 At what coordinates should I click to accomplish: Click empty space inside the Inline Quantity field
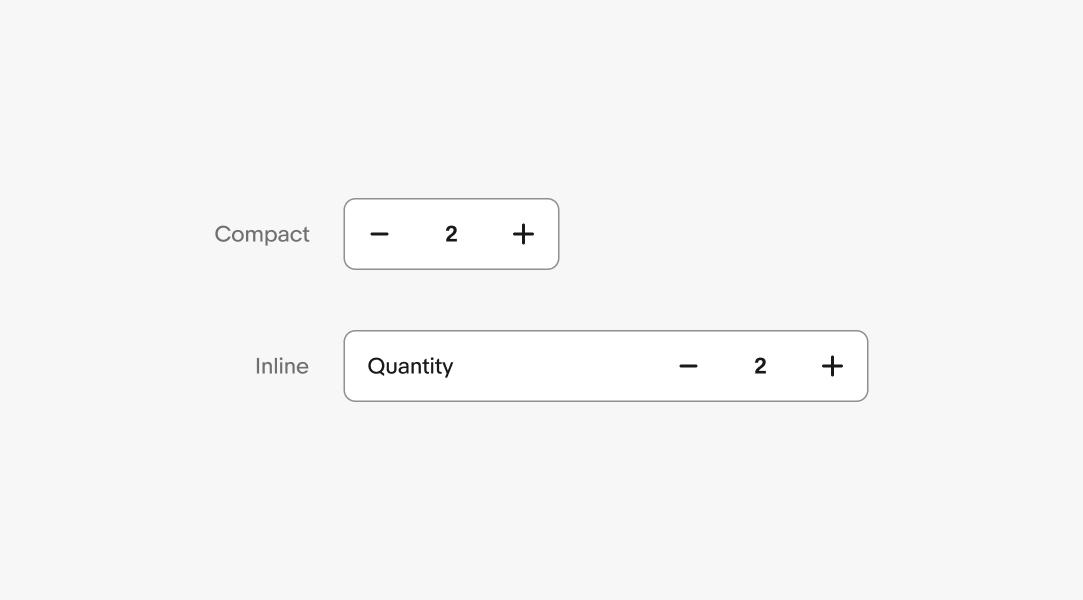point(560,366)
